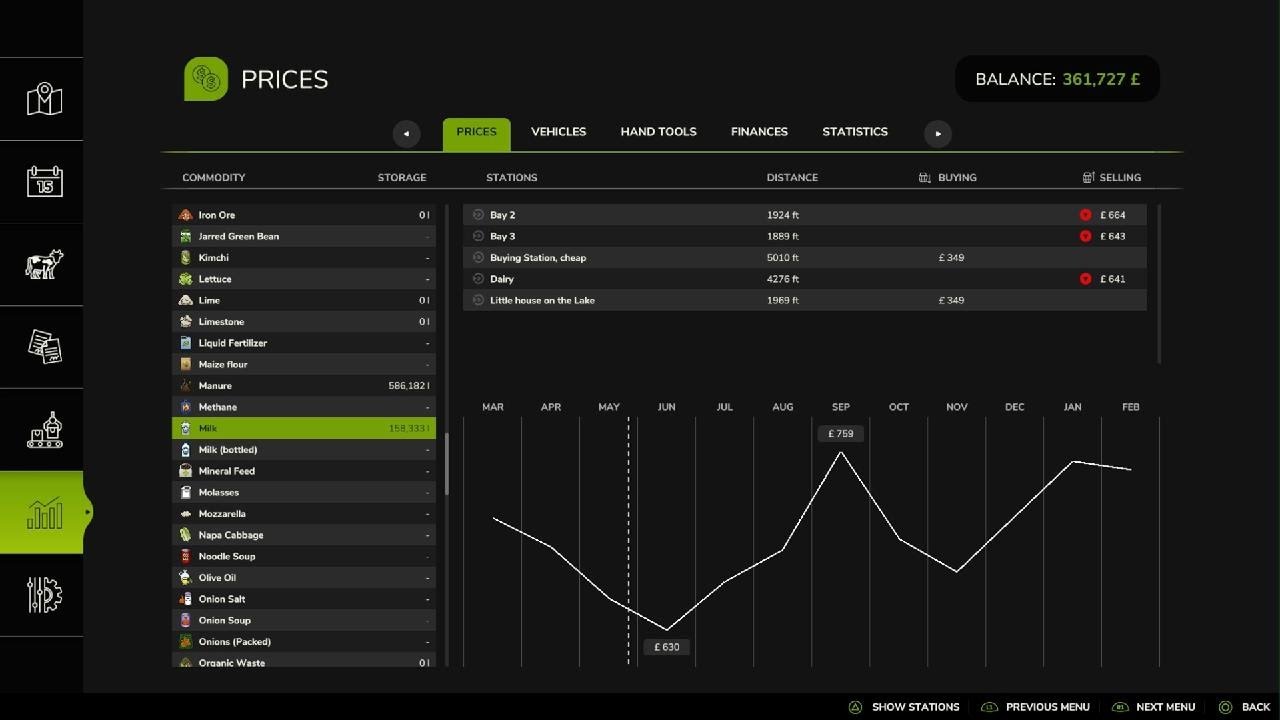Click the Mozzarella commodity icon

tap(185, 514)
